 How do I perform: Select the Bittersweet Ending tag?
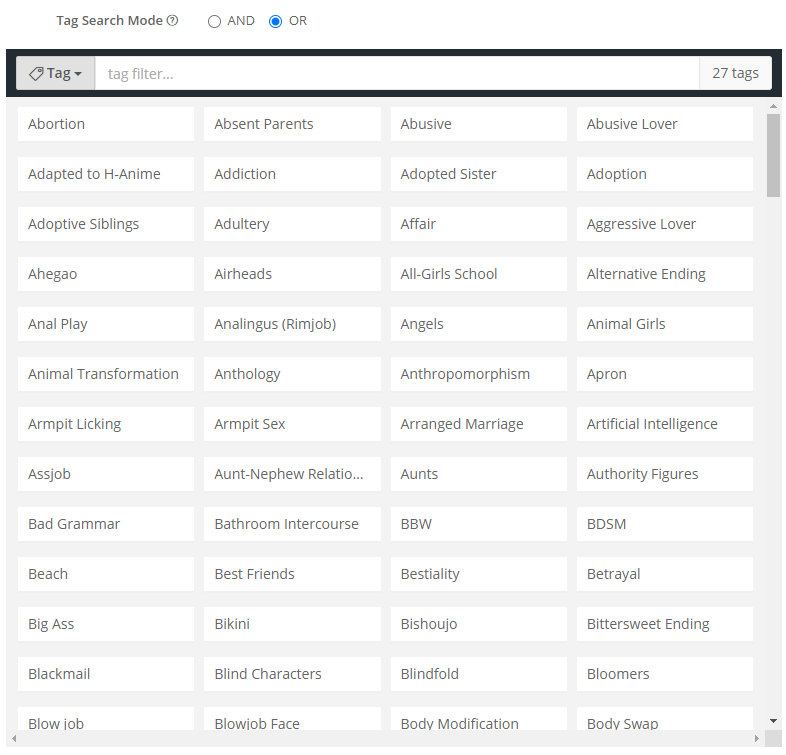tap(664, 624)
